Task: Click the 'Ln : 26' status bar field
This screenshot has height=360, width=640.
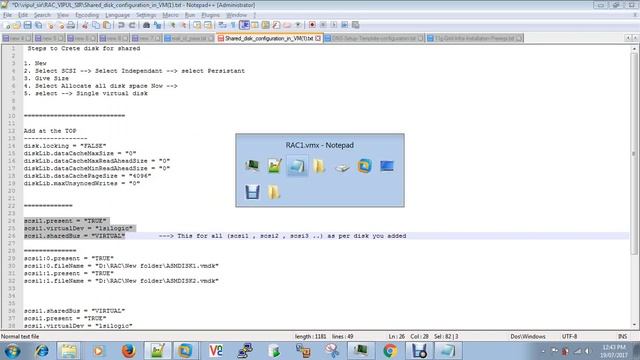Action: pyautogui.click(x=396, y=337)
